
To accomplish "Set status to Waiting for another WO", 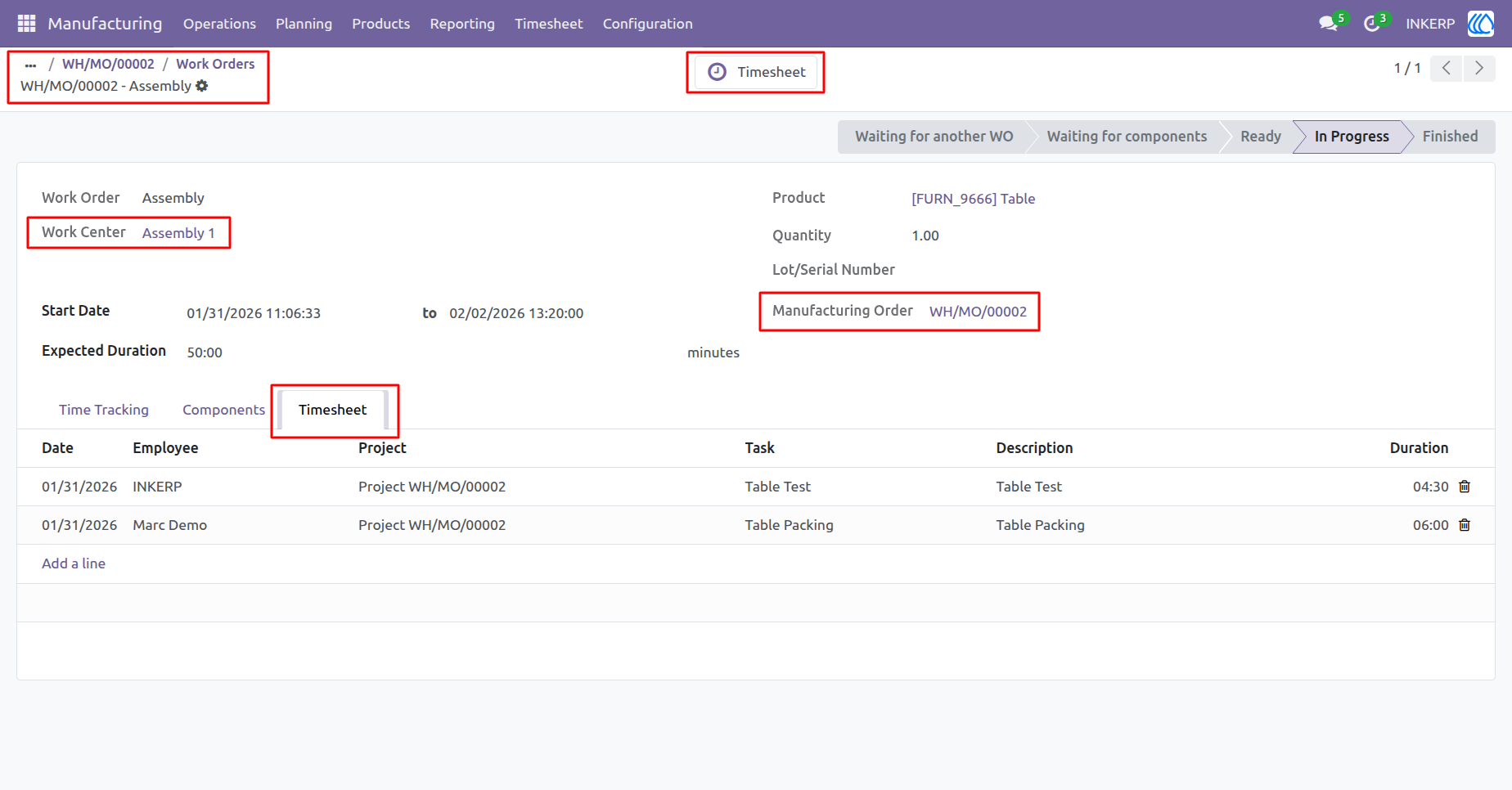I will [x=934, y=137].
